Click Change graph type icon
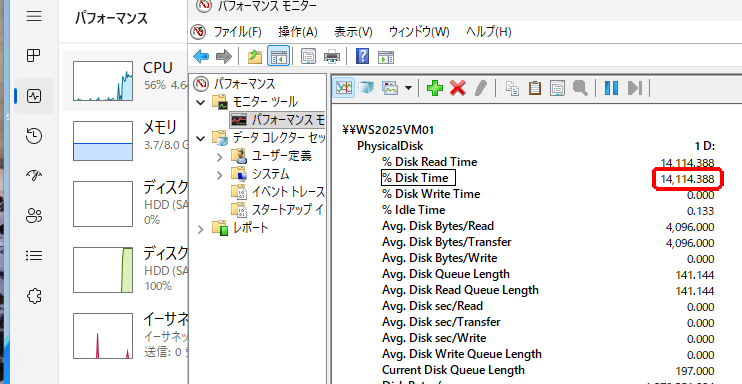Viewport: 742px width, 384px height. point(390,88)
